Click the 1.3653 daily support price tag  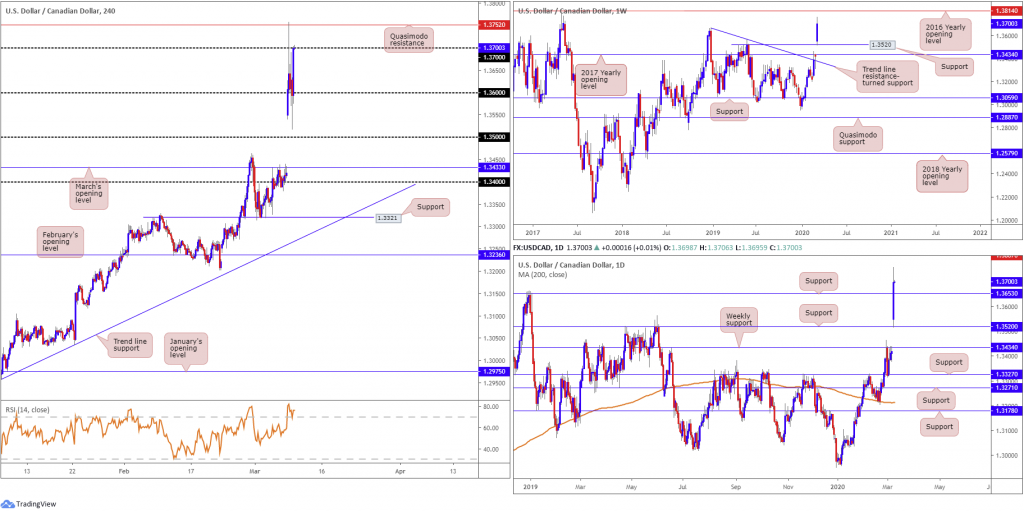pos(1005,294)
